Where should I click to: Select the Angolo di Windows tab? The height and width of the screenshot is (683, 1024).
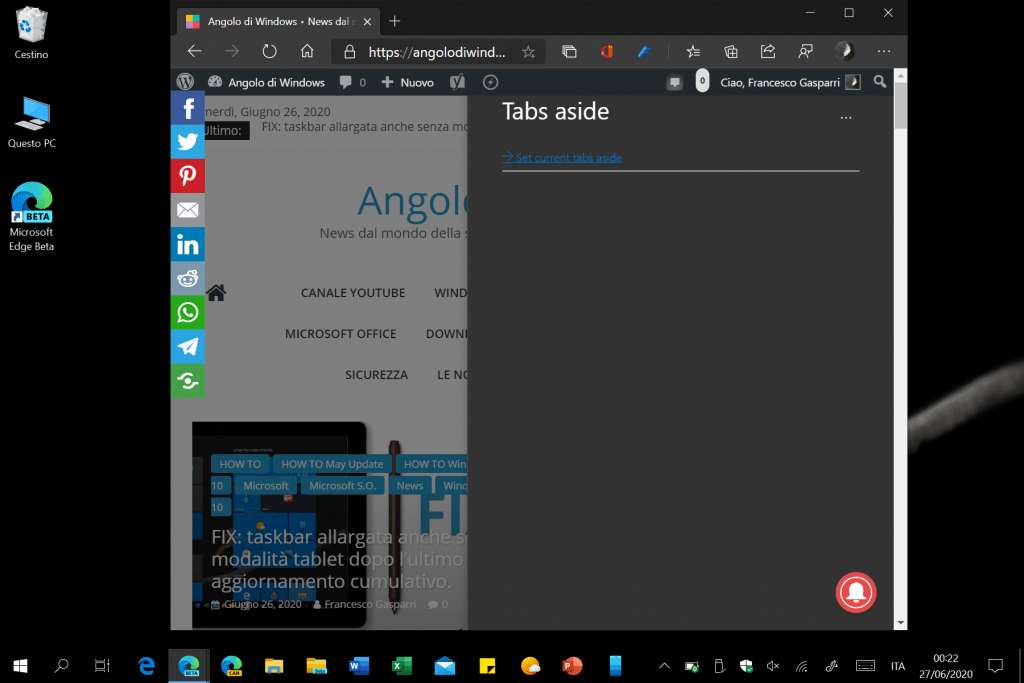pyautogui.click(x=270, y=20)
